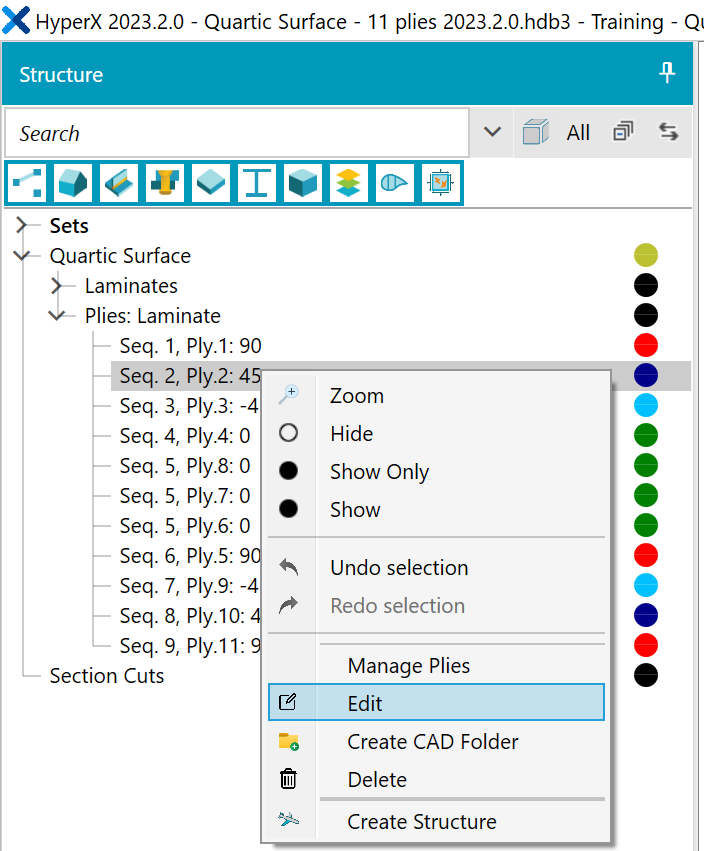Select the solid block filter icon
The height and width of the screenshot is (851, 704).
(73, 182)
